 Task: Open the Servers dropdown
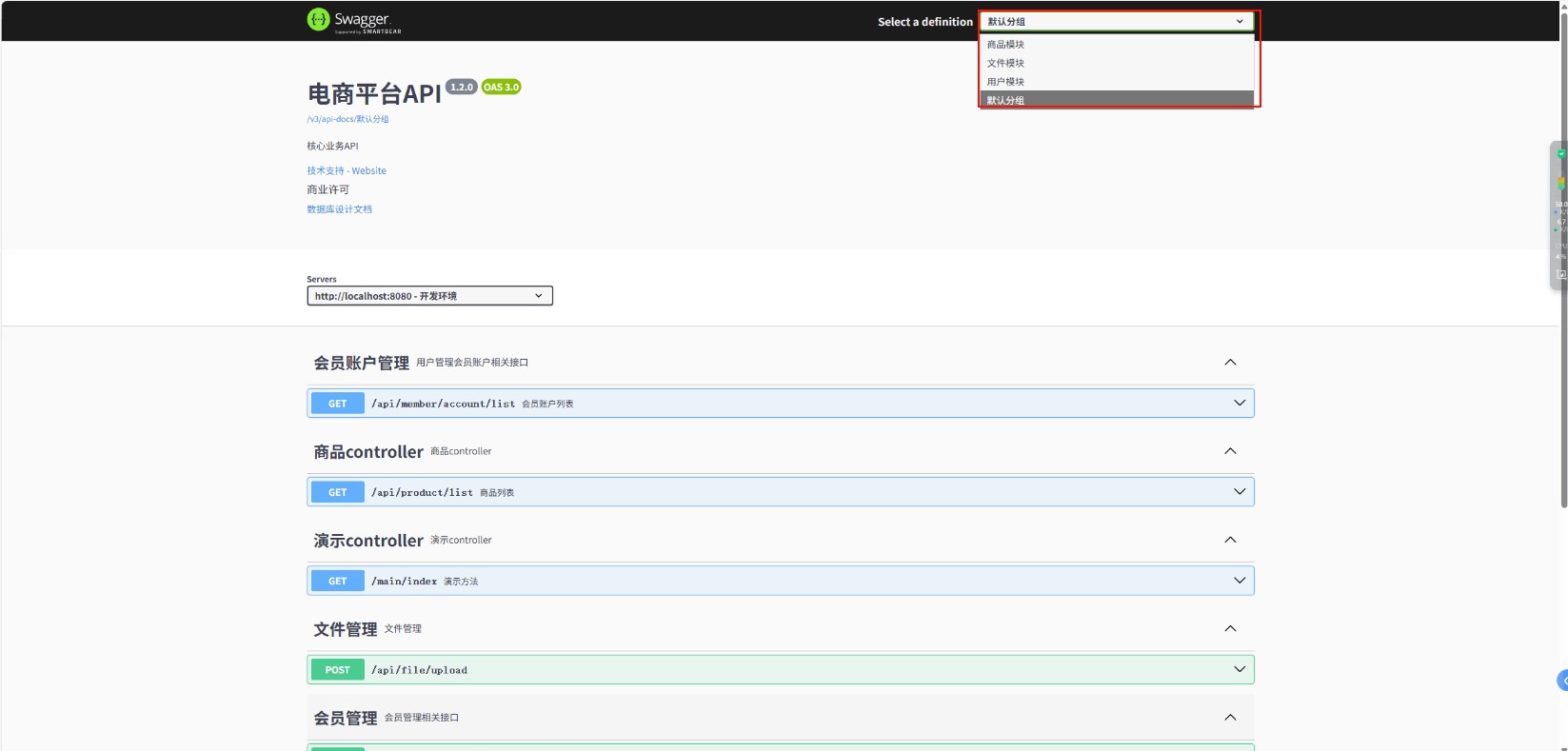[x=429, y=296]
